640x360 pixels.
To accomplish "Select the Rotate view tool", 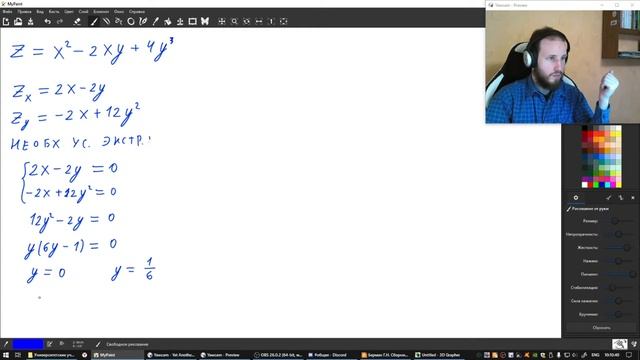I will [x=247, y=21].
